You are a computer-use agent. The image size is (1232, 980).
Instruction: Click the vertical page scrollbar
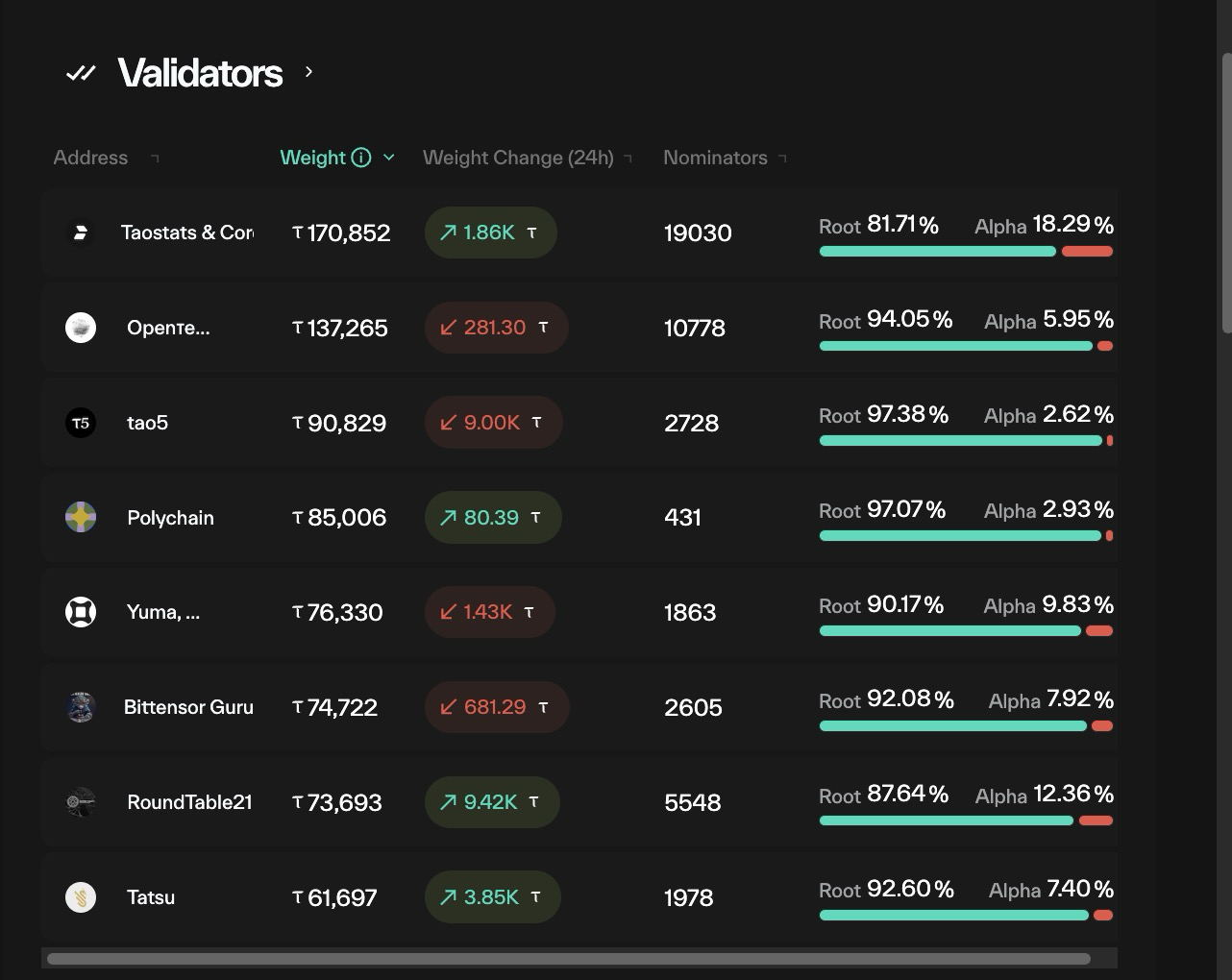coord(1226,192)
